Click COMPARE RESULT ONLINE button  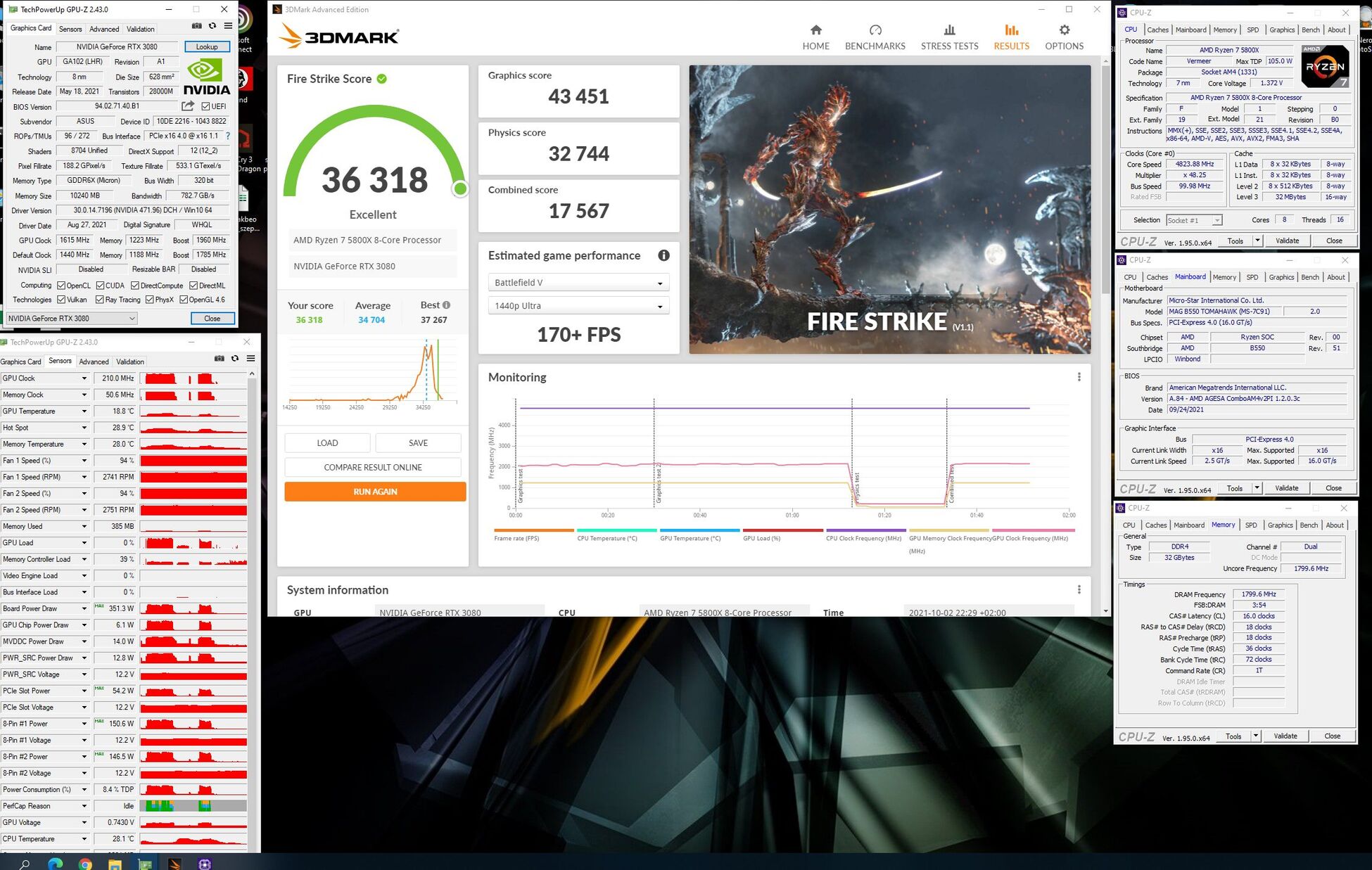pyautogui.click(x=373, y=468)
